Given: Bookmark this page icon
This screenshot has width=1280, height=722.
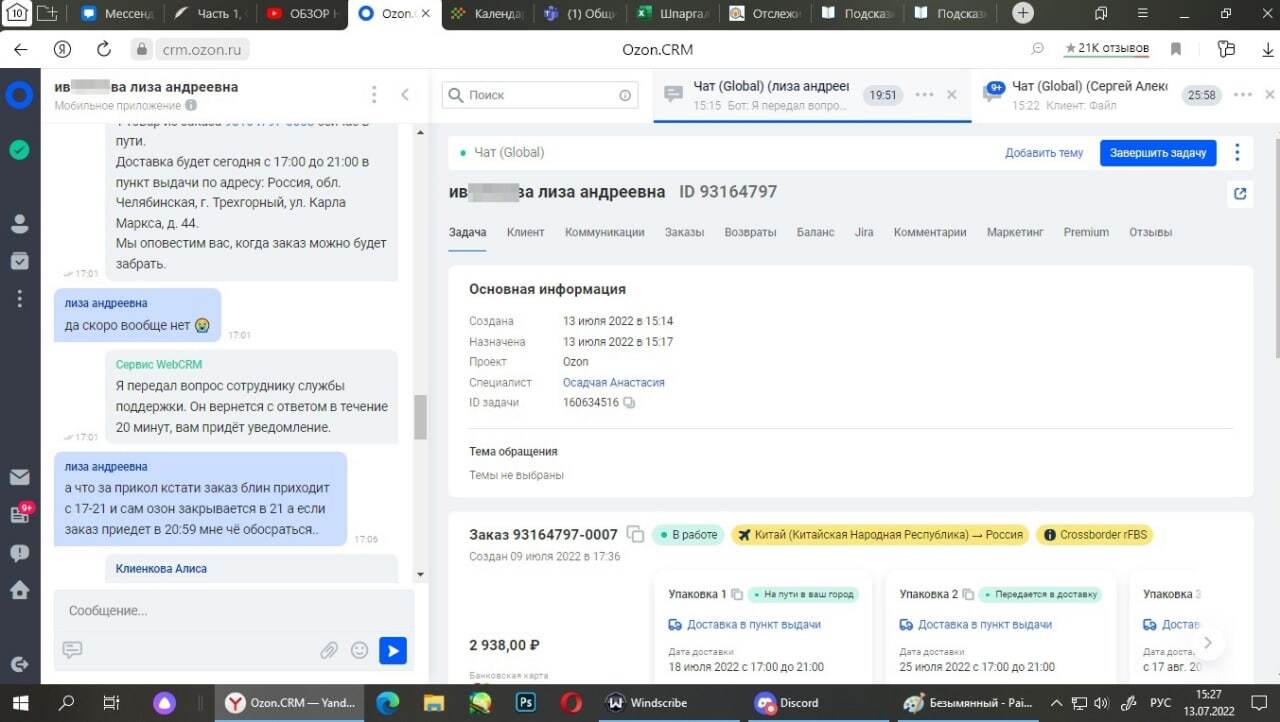Looking at the screenshot, I should point(1176,49).
